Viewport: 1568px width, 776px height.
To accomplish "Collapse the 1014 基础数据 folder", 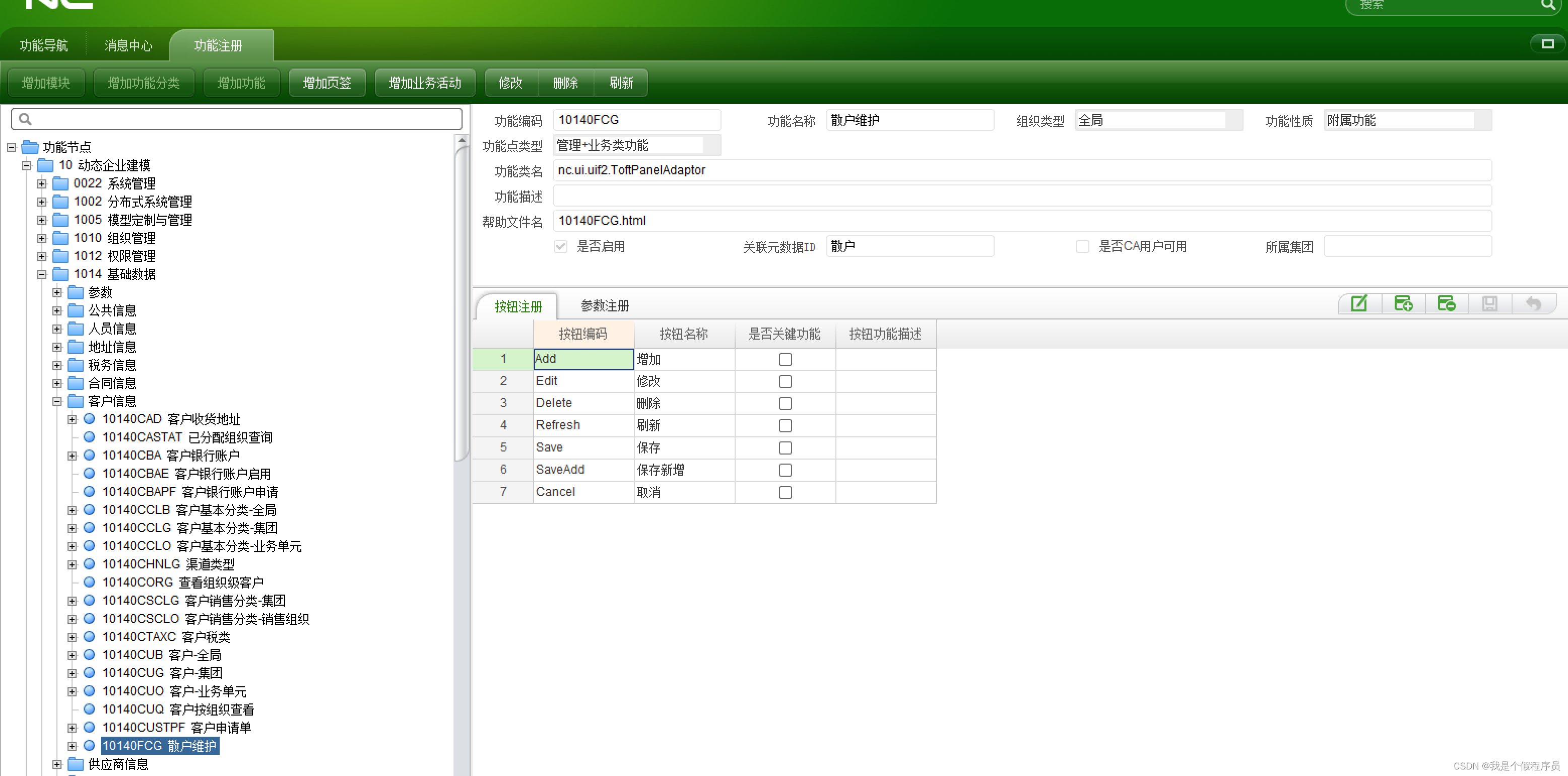I will point(42,275).
